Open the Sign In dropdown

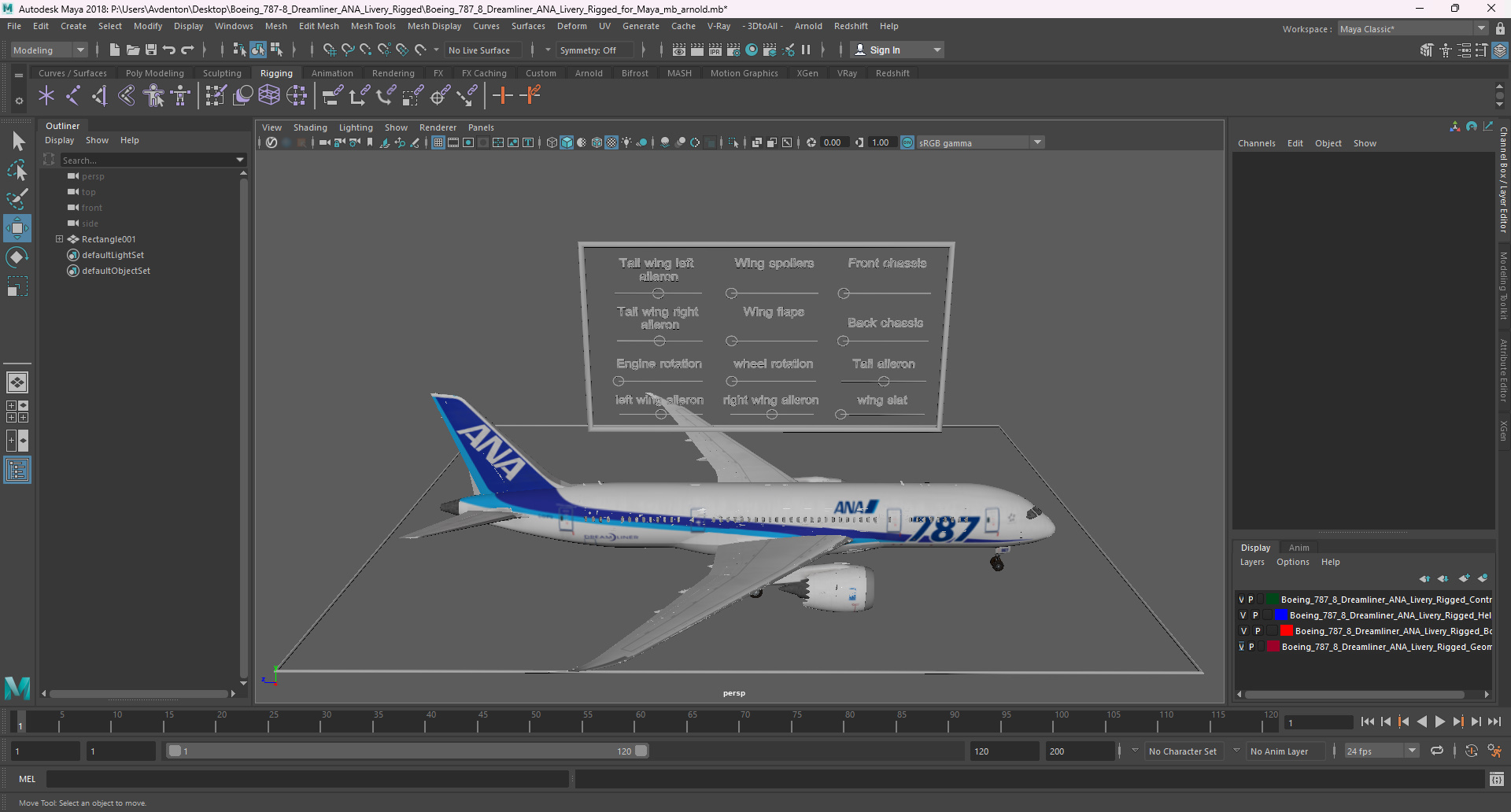click(x=897, y=50)
